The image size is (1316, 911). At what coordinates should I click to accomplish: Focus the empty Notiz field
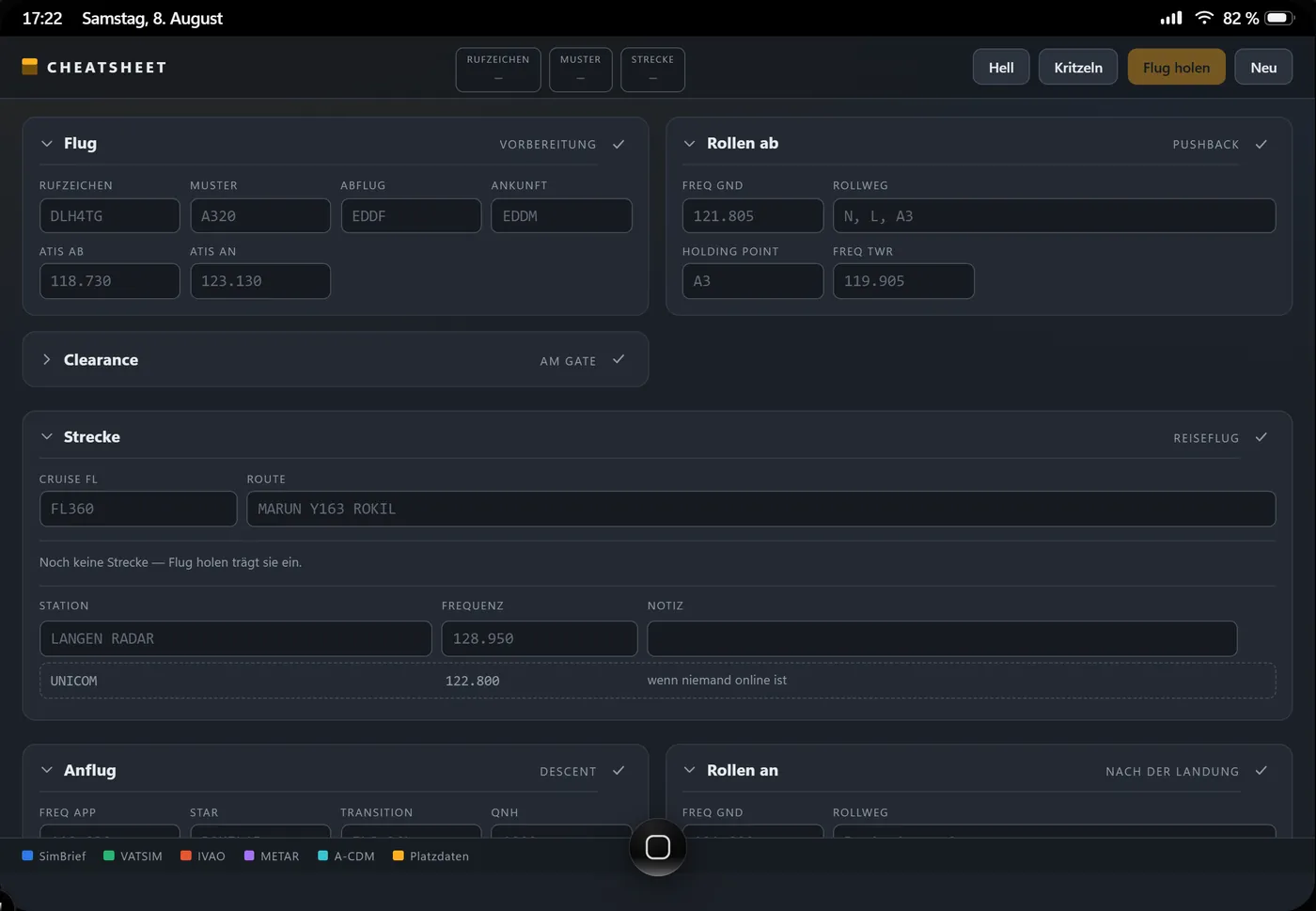942,638
